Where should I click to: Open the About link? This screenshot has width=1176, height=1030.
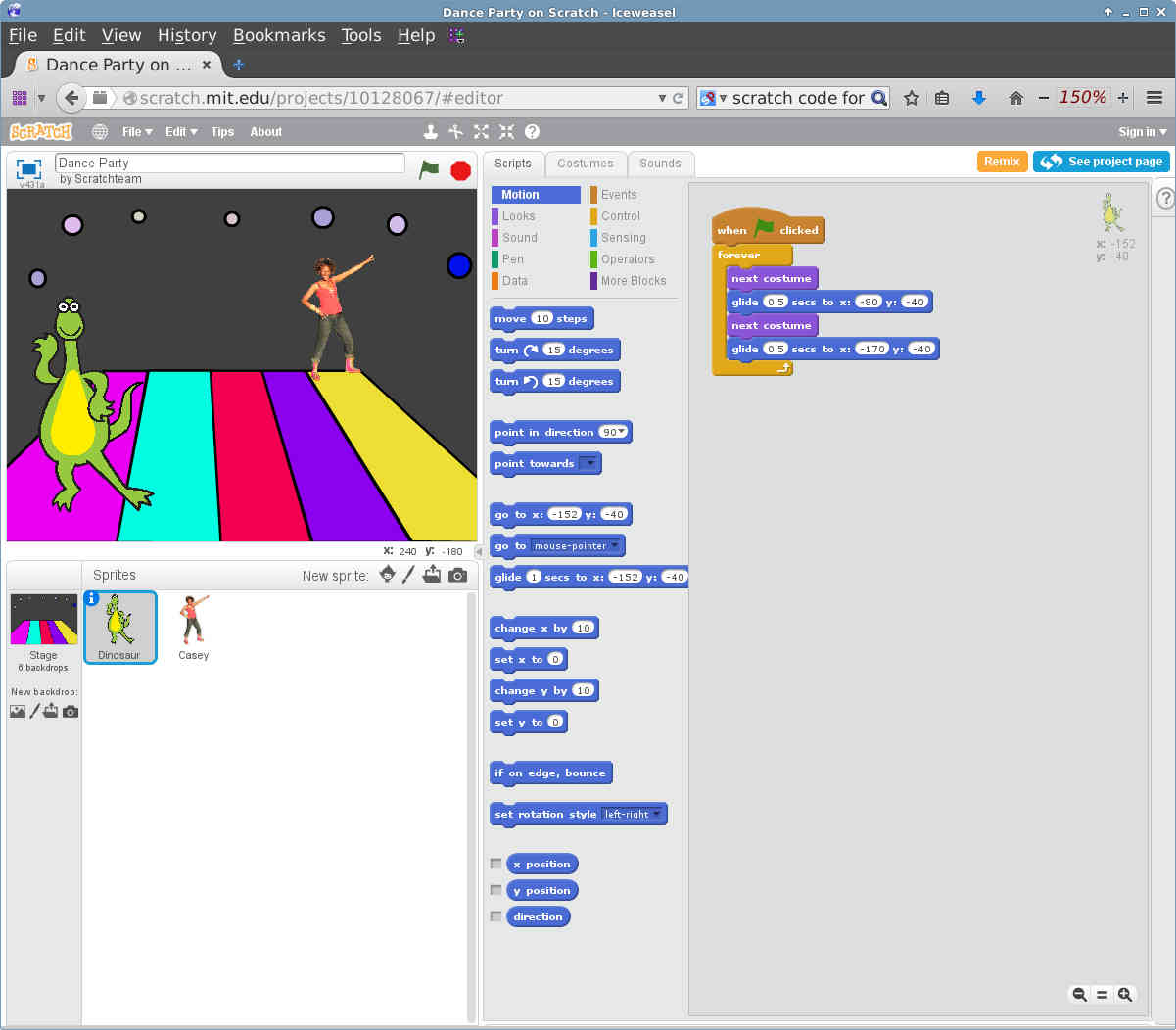coord(265,131)
